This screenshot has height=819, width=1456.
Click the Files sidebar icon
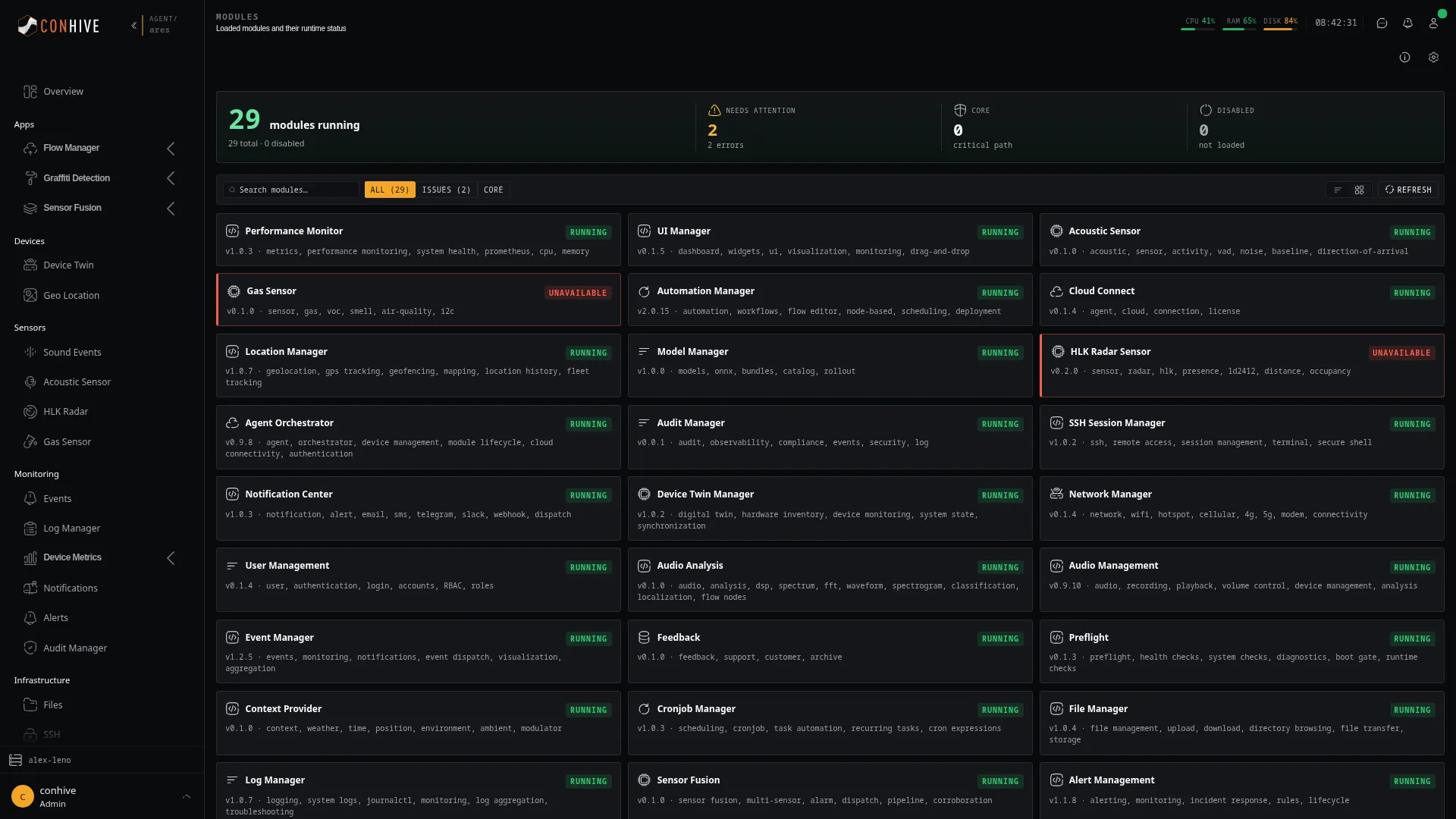(x=30, y=704)
